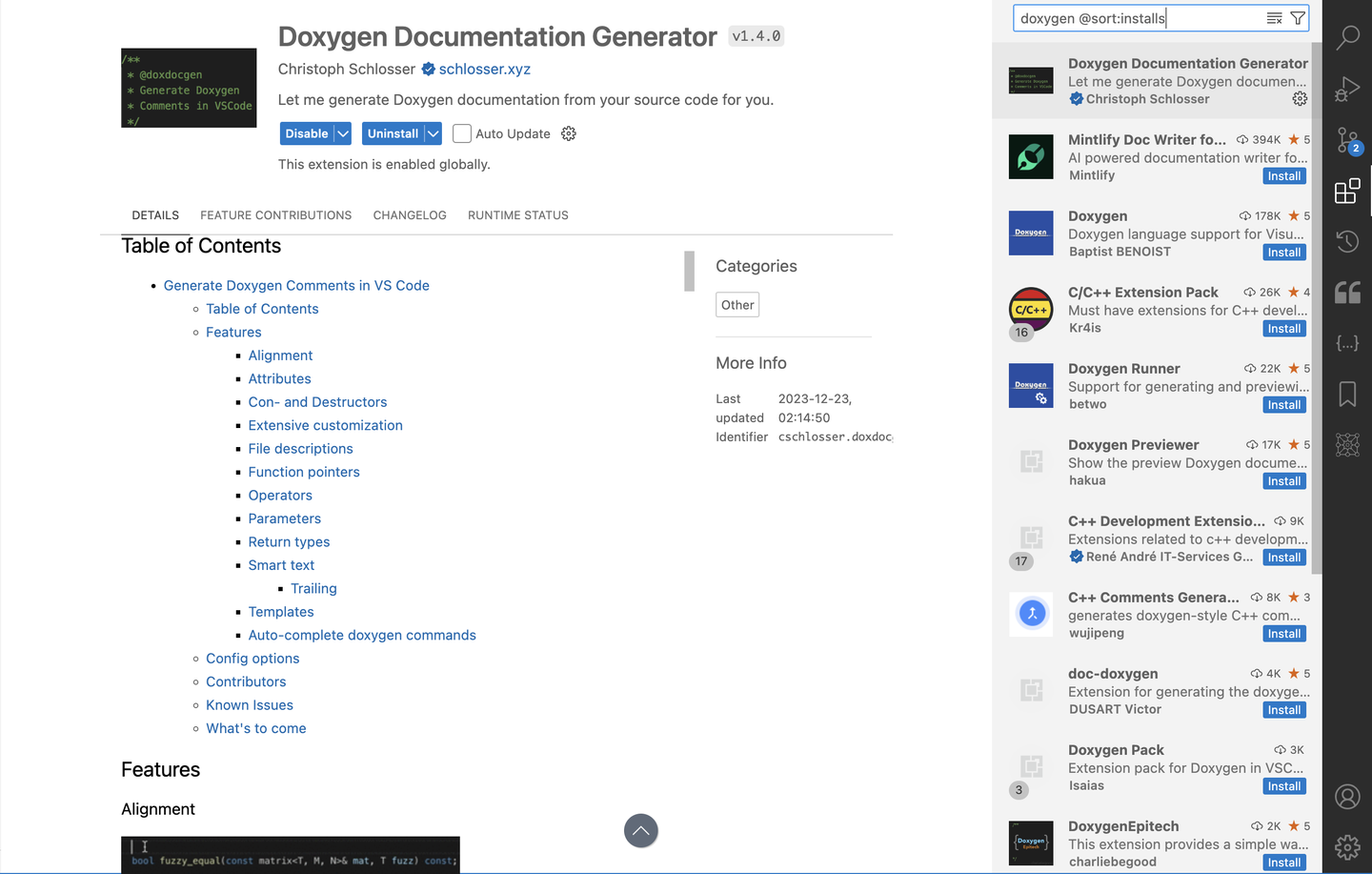This screenshot has height=874, width=1372.
Task: Open the Accounts icon in activity bar
Action: pos(1347,796)
